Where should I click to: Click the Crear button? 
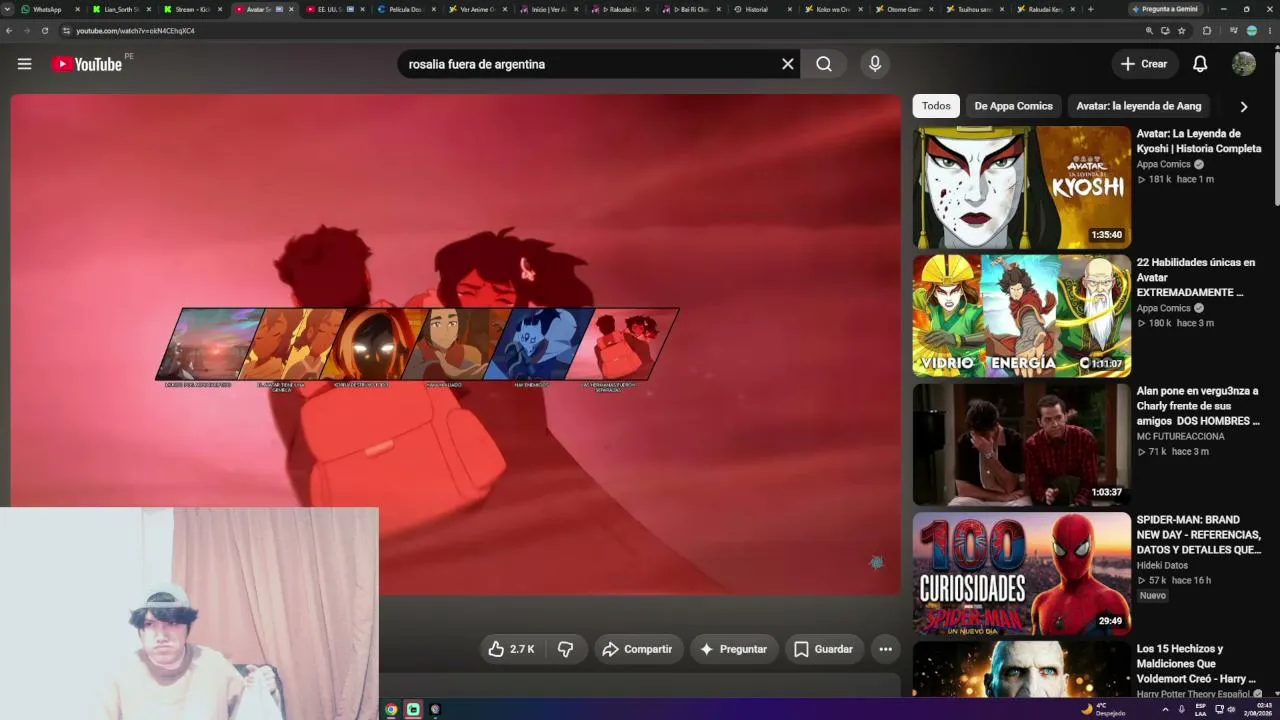(1144, 64)
